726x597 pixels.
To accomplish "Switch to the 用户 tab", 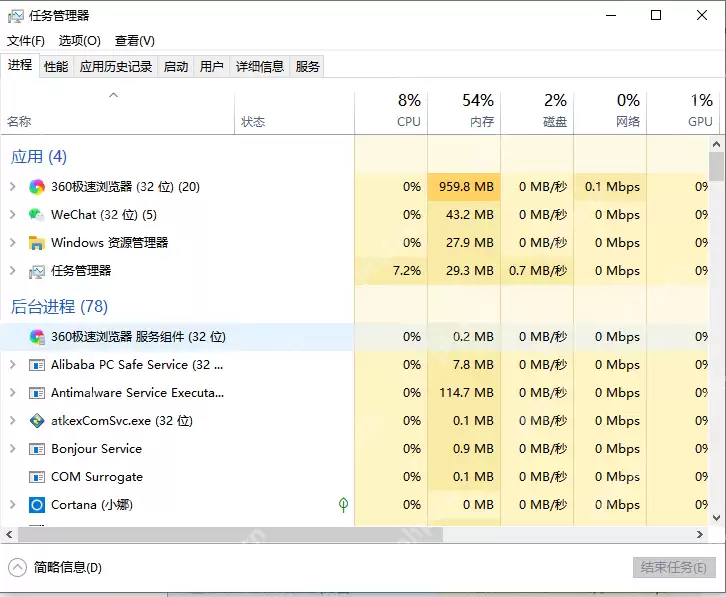I will pyautogui.click(x=212, y=67).
